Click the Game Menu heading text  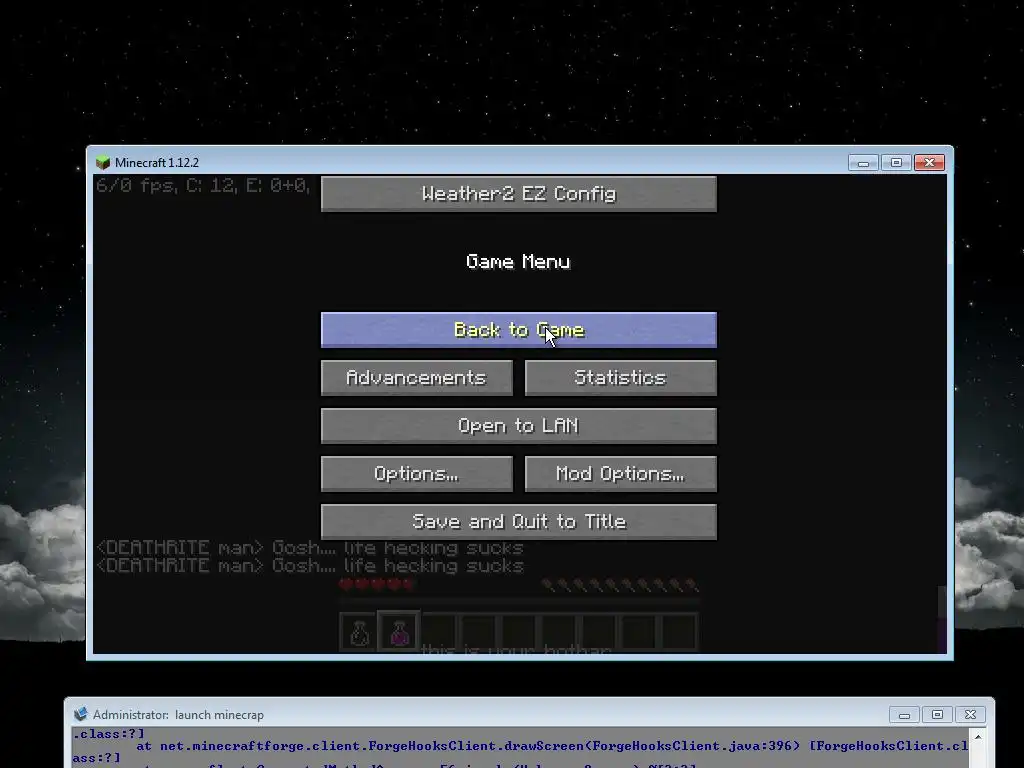[519, 262]
